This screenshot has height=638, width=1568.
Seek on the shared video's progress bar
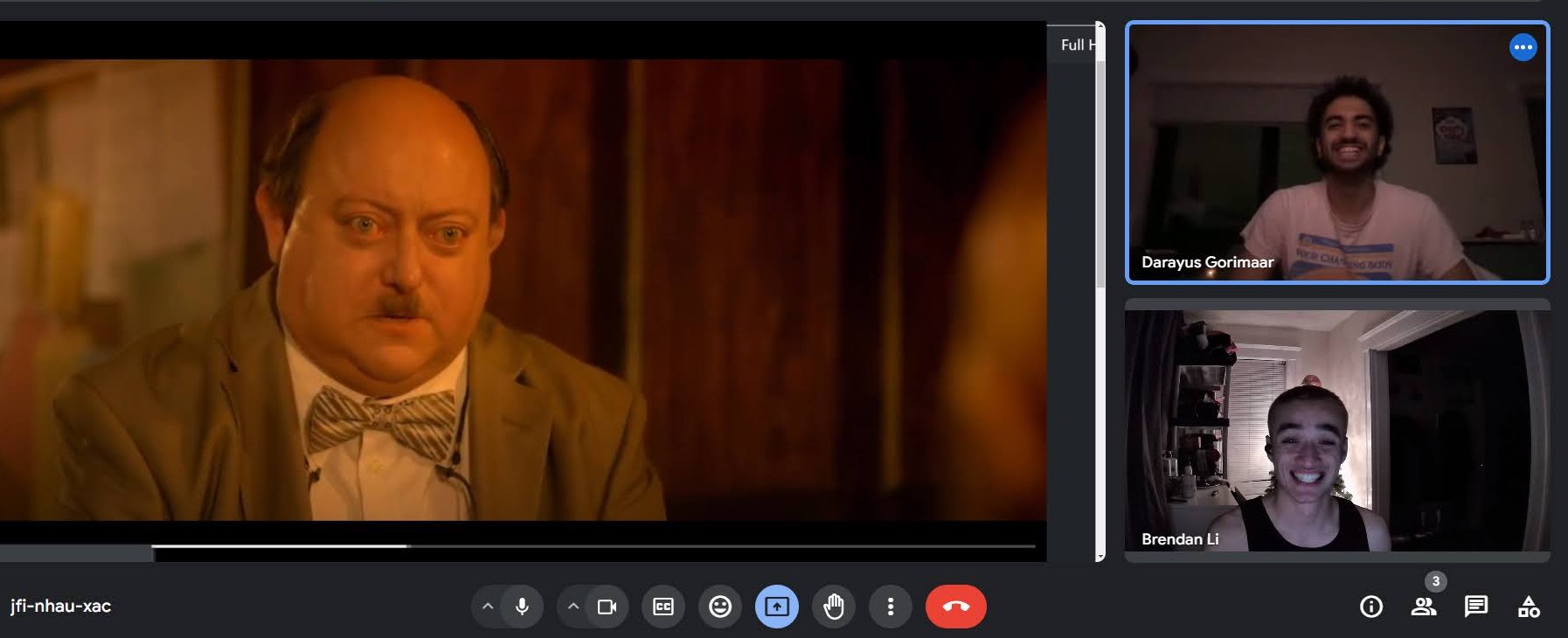coord(524,546)
